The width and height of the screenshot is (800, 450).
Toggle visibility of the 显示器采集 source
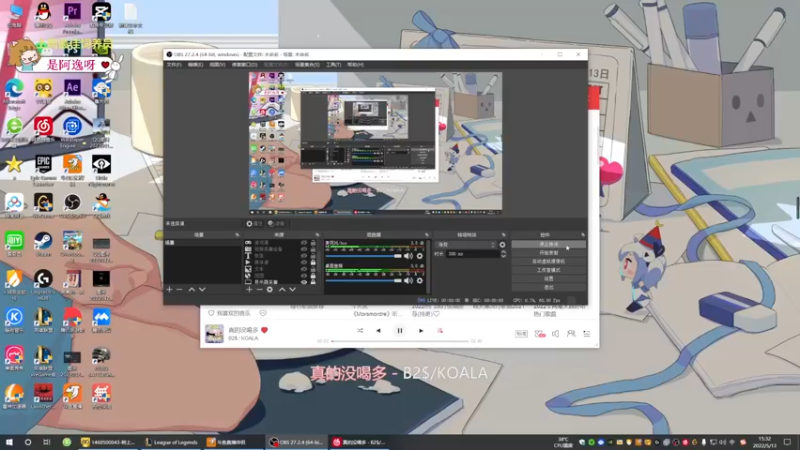click(304, 282)
